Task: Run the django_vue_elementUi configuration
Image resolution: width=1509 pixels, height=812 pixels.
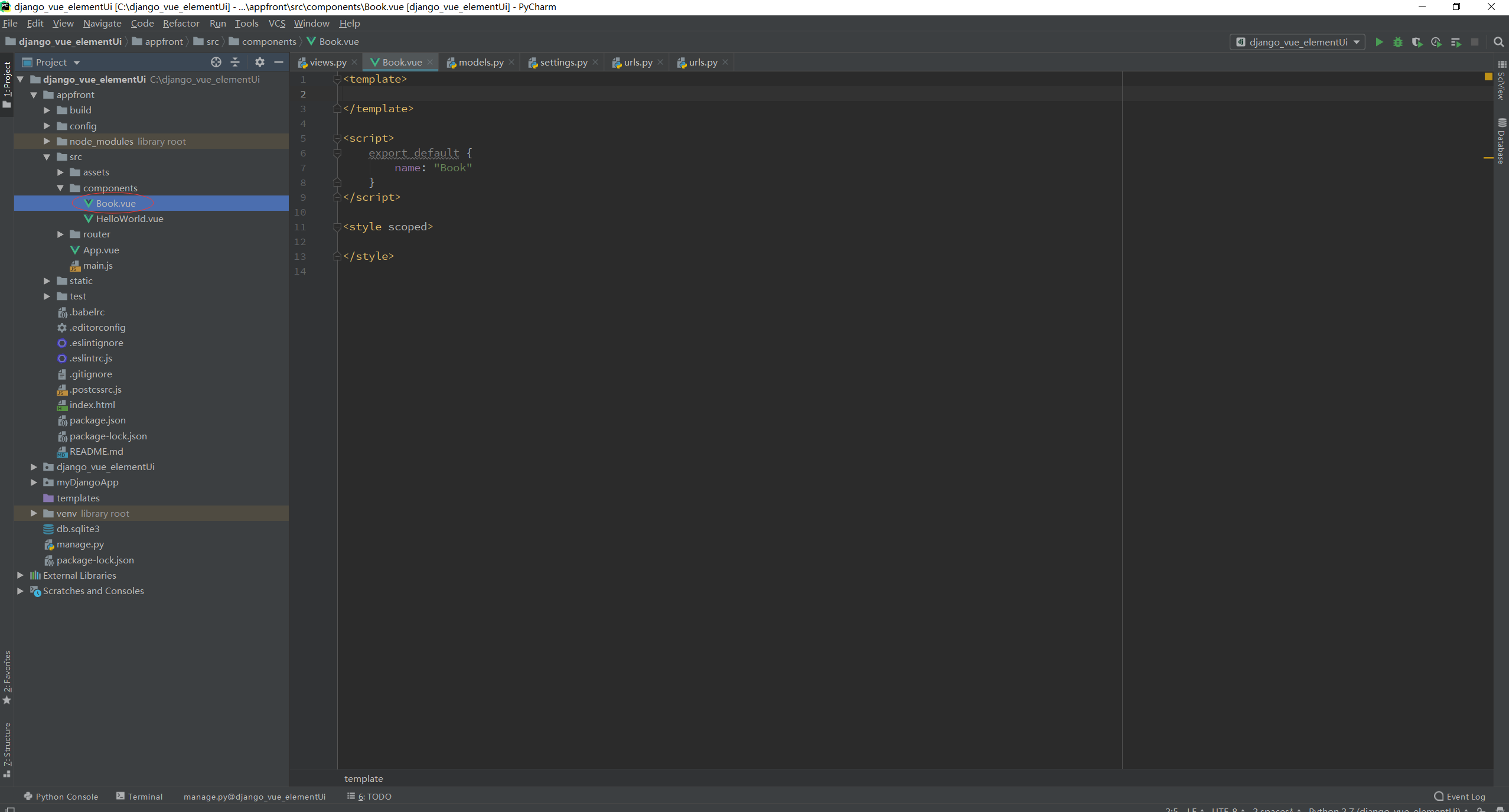Action: click(1379, 42)
